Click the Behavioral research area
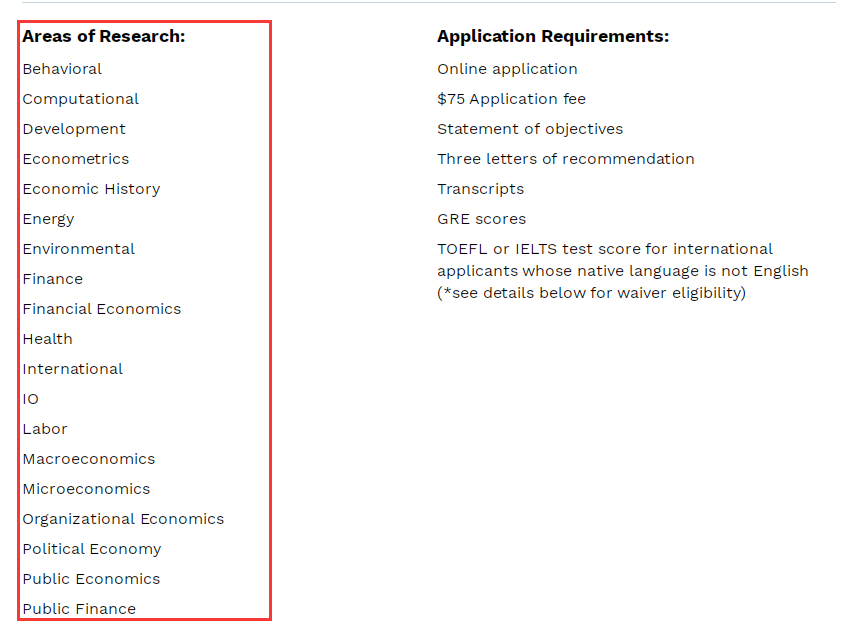Screen dimensions: 850x624 click(x=62, y=69)
